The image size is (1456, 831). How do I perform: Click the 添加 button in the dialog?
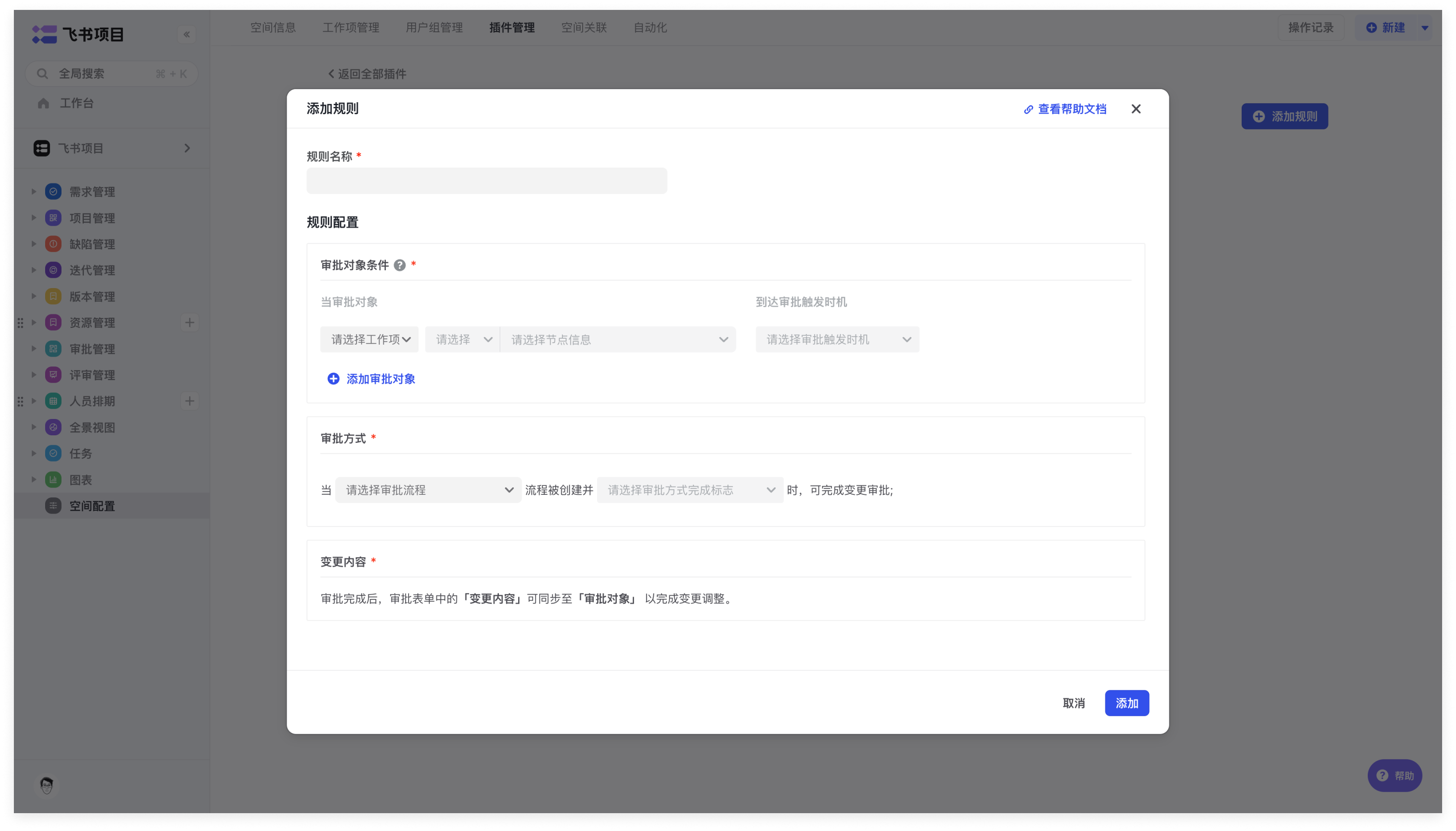[1127, 703]
